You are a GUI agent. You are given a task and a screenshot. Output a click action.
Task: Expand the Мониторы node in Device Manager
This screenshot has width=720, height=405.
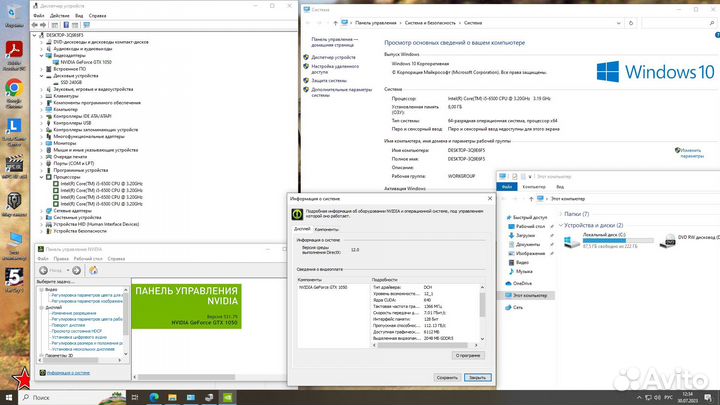click(42, 143)
